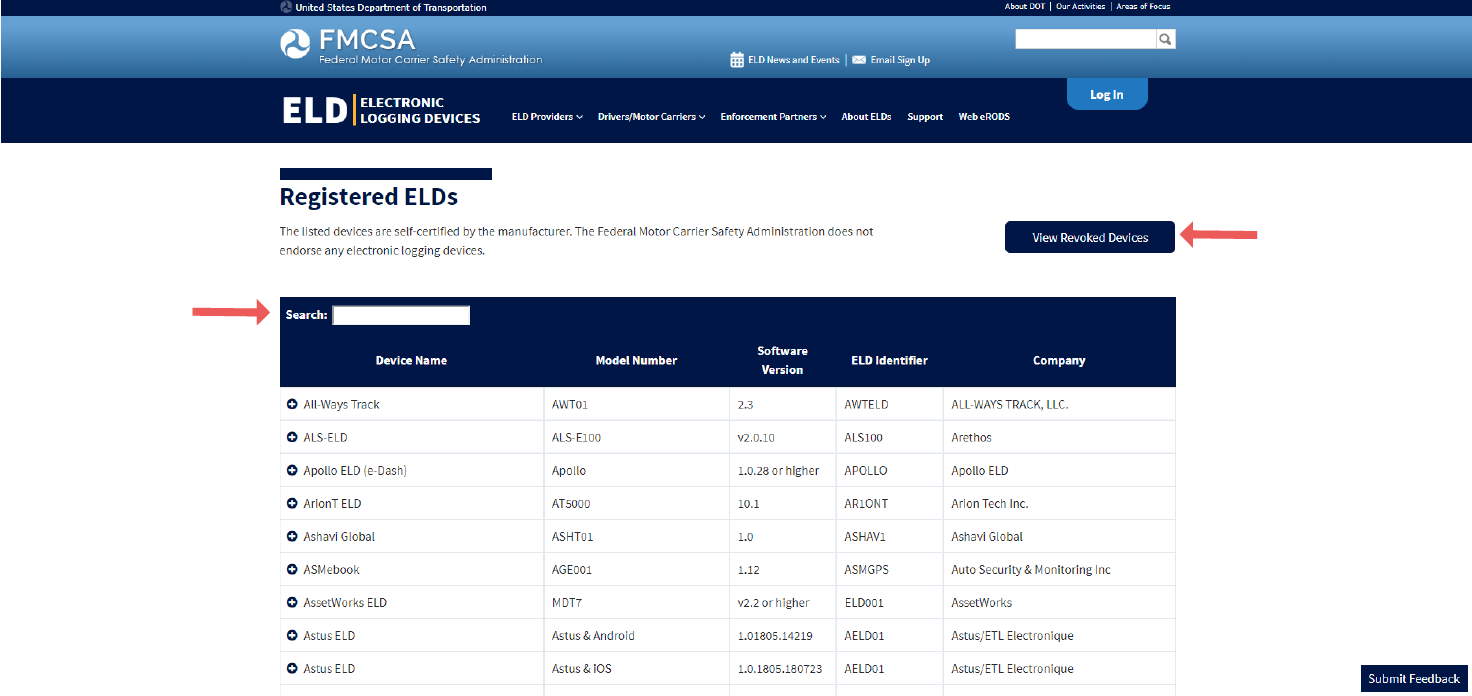The image size is (1472, 696).
Task: Expand the AssetWorks ELD row plus icon
Action: point(292,602)
